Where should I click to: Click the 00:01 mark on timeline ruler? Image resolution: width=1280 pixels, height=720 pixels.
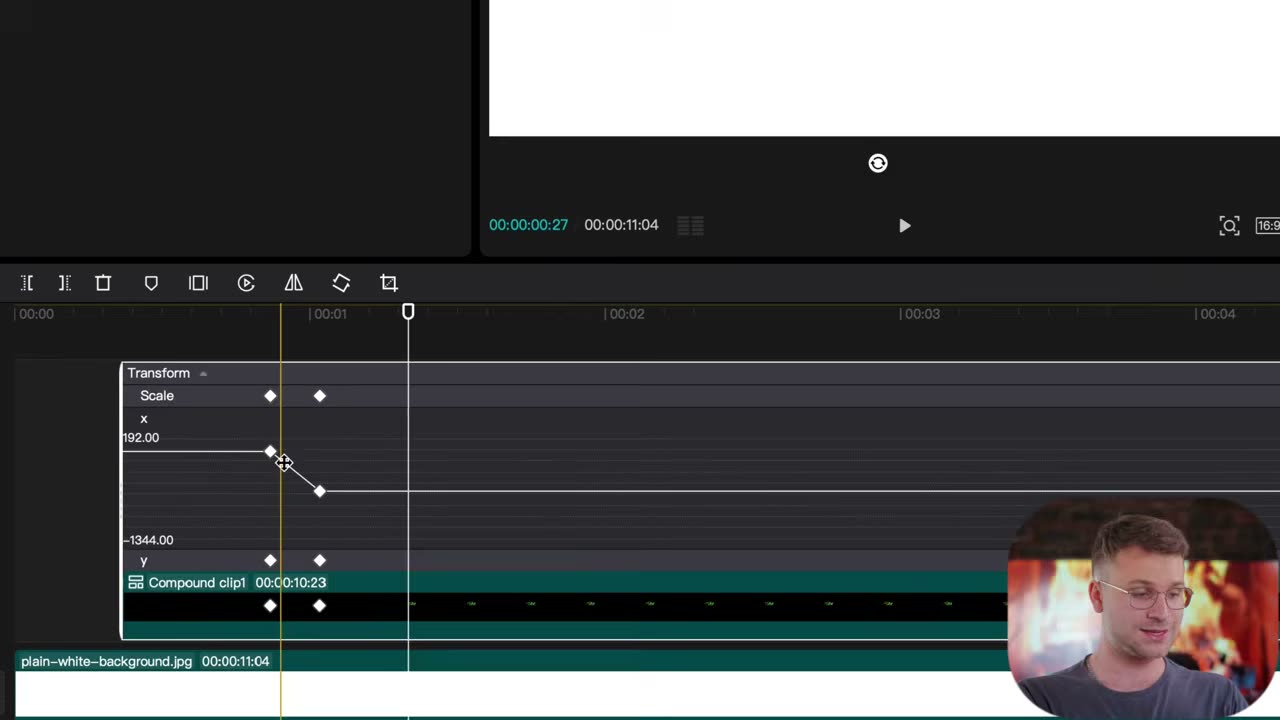coord(330,314)
